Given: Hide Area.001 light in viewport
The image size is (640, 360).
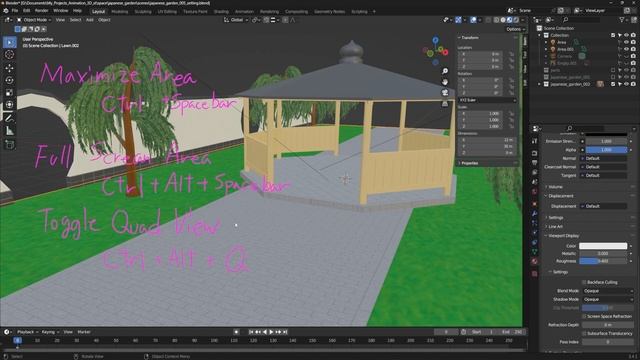Looking at the screenshot, I should [626, 49].
